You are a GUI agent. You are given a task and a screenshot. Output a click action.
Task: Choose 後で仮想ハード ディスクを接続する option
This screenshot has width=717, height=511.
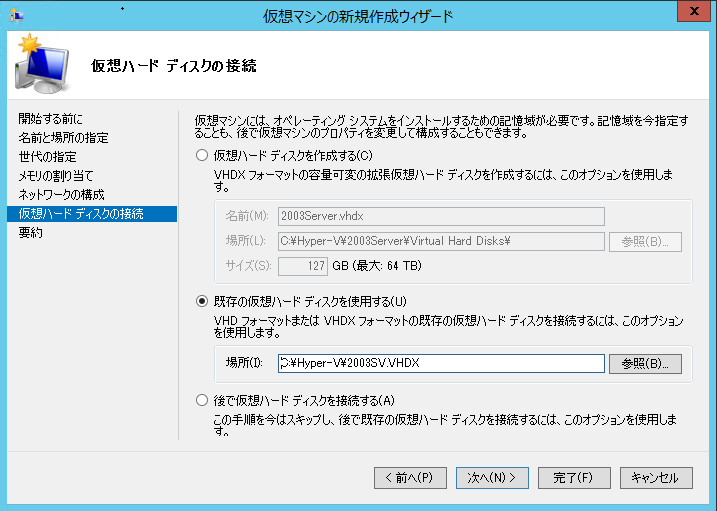pos(202,401)
